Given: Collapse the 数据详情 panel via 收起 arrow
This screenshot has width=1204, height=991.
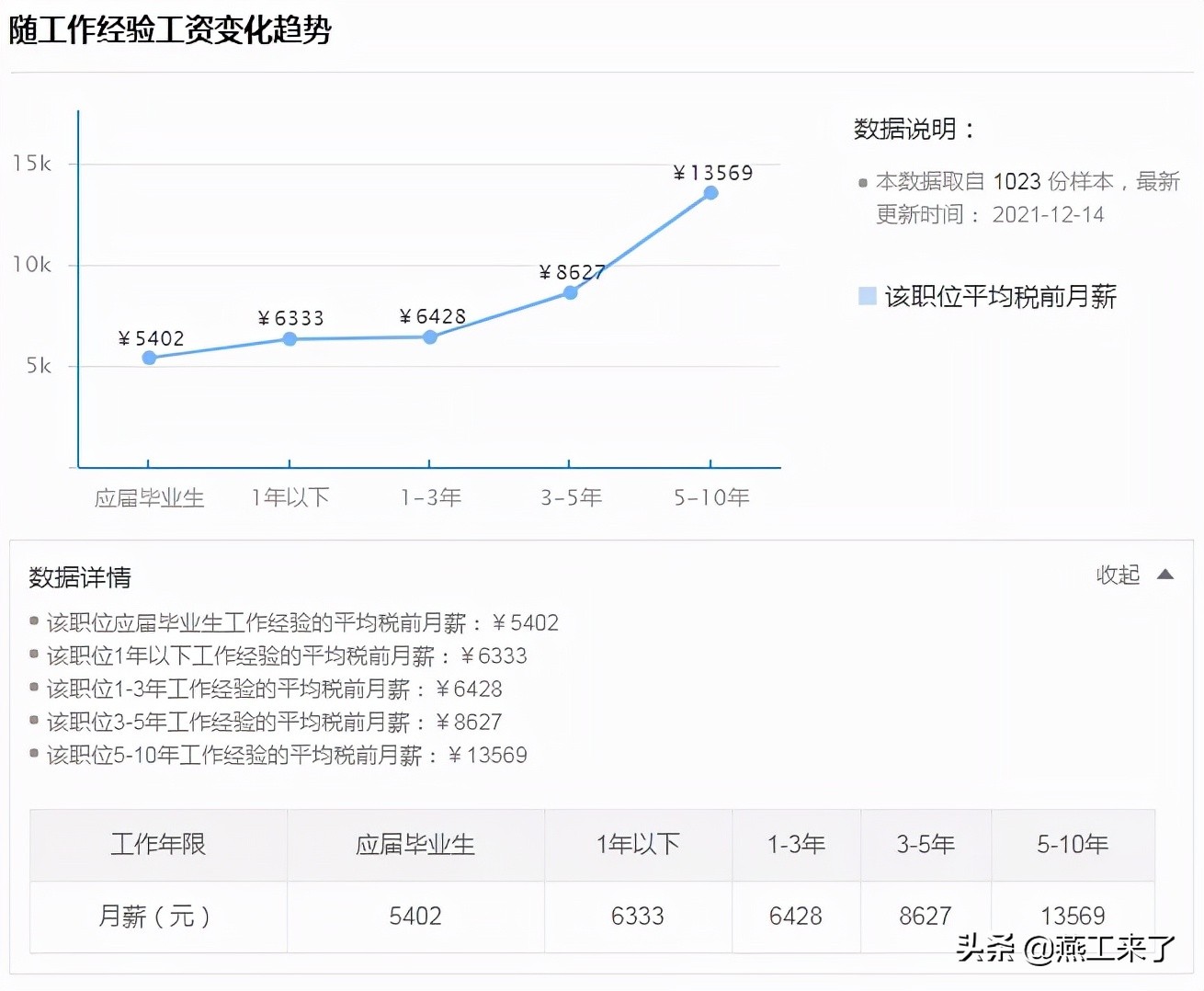Looking at the screenshot, I should click(1164, 575).
